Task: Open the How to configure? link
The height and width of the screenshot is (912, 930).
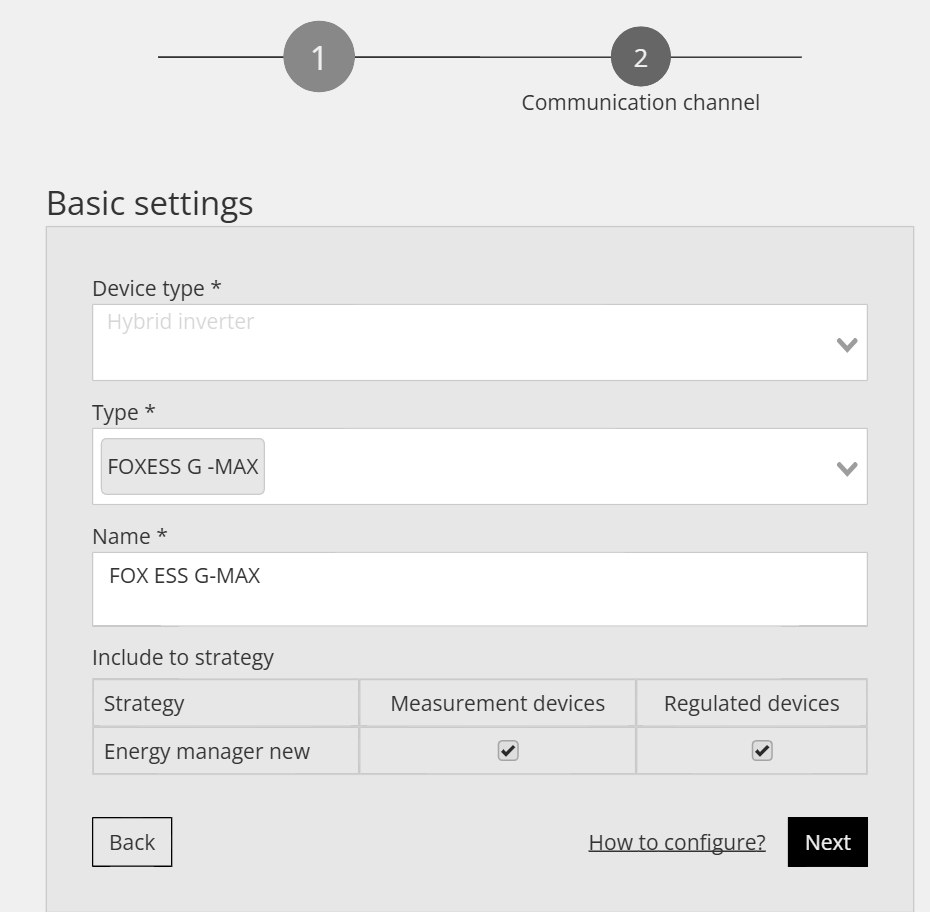Action: [677, 843]
